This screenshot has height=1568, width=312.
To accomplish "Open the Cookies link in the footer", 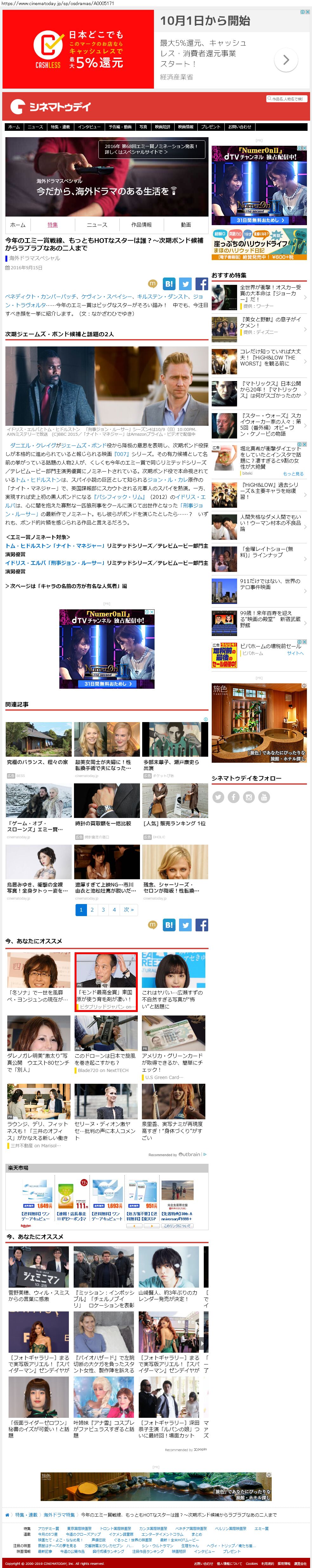I will 251,1563.
